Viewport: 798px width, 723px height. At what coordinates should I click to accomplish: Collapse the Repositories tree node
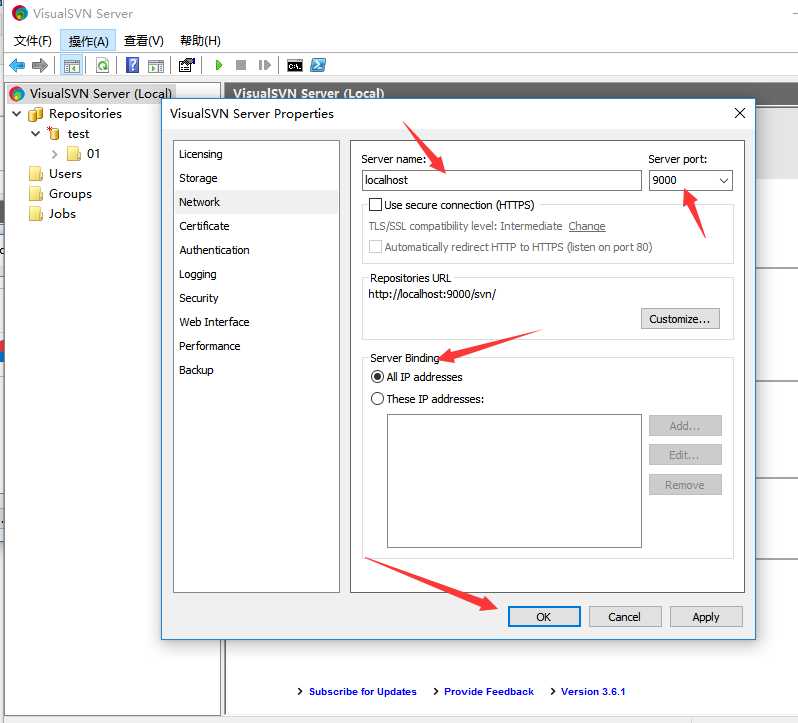[17, 113]
